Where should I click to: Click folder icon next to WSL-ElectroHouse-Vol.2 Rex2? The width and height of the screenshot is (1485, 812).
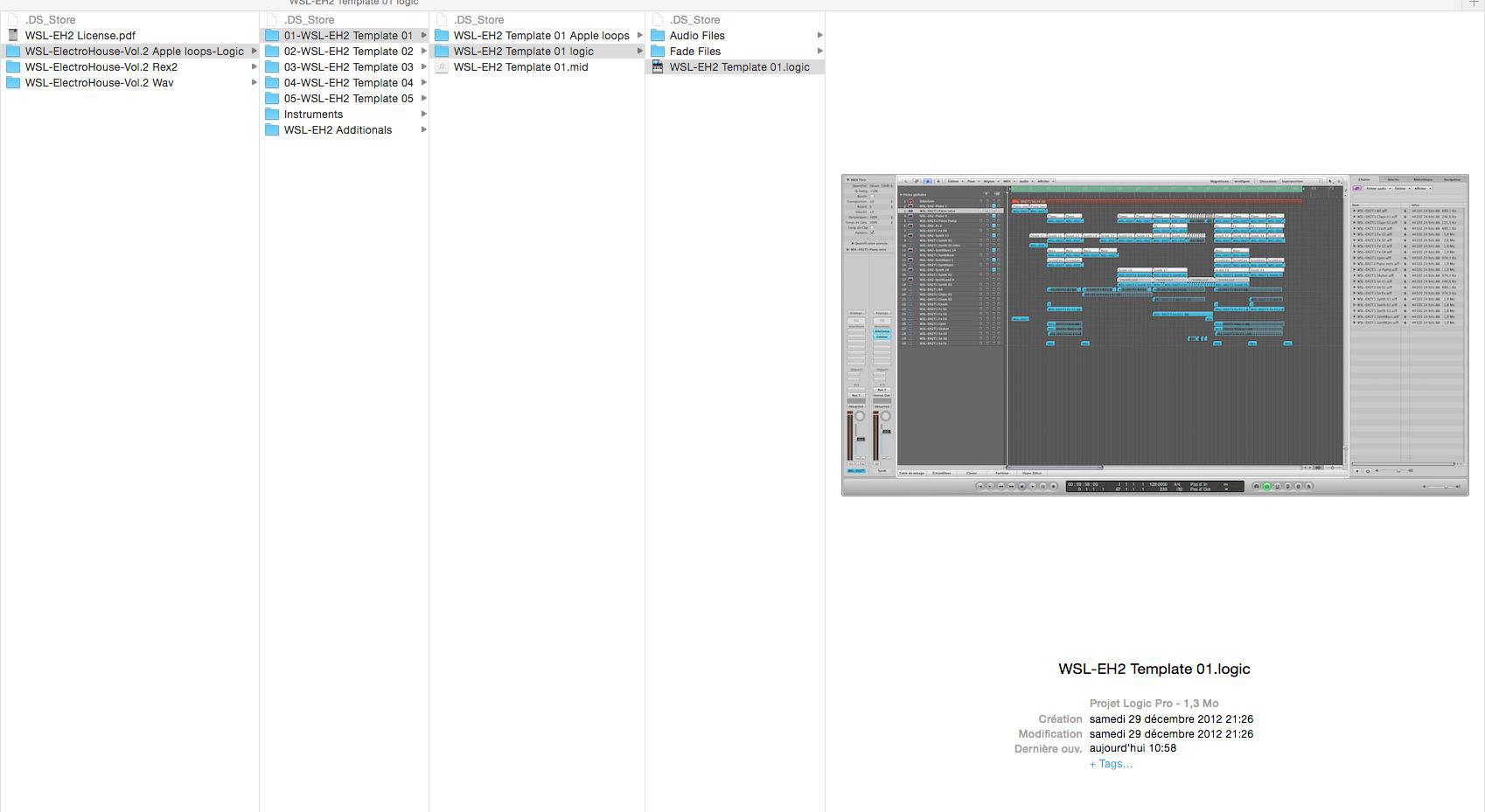point(13,67)
